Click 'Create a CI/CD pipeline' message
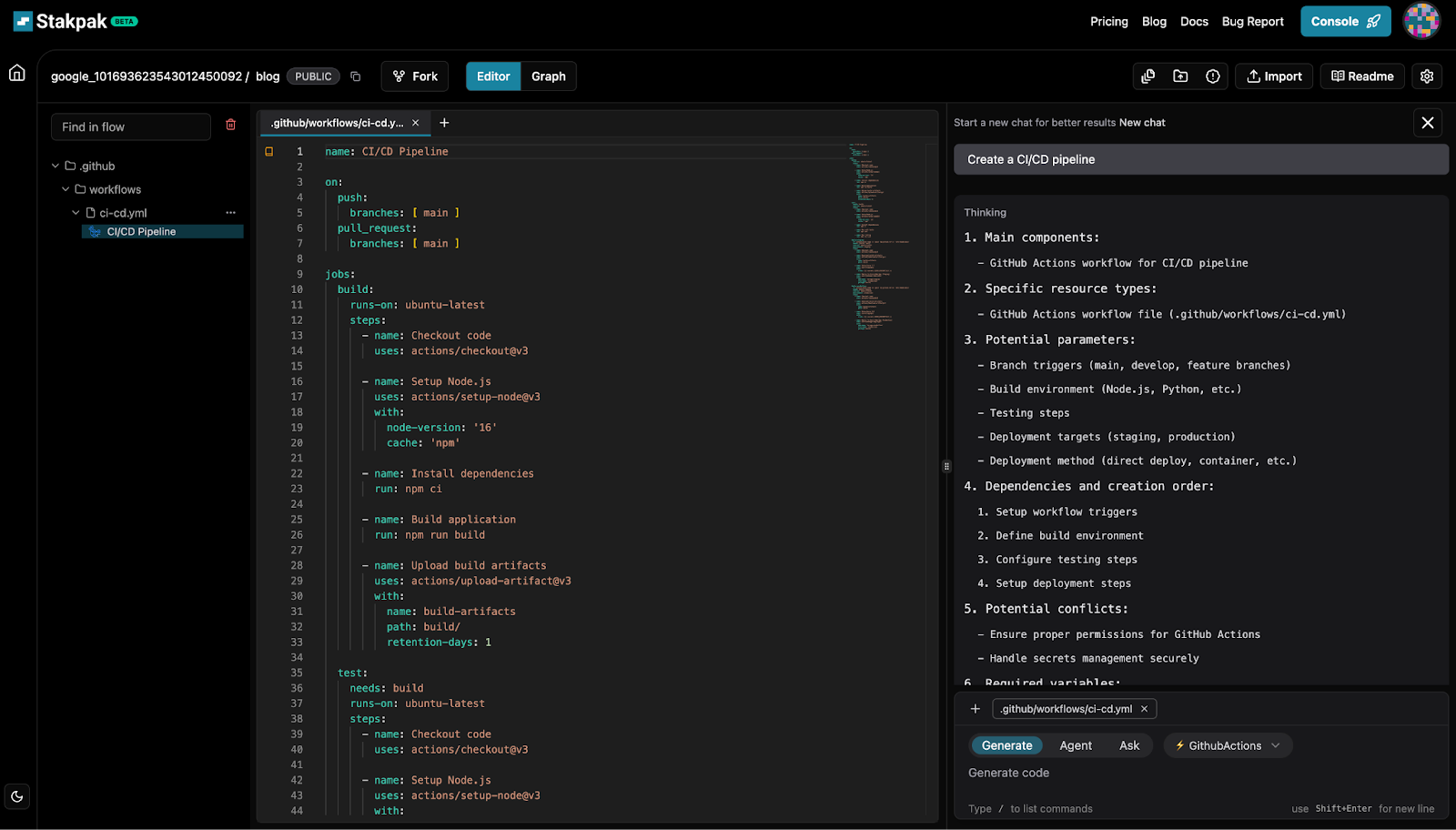Screen dimensions: 1456x830 coord(1201,159)
